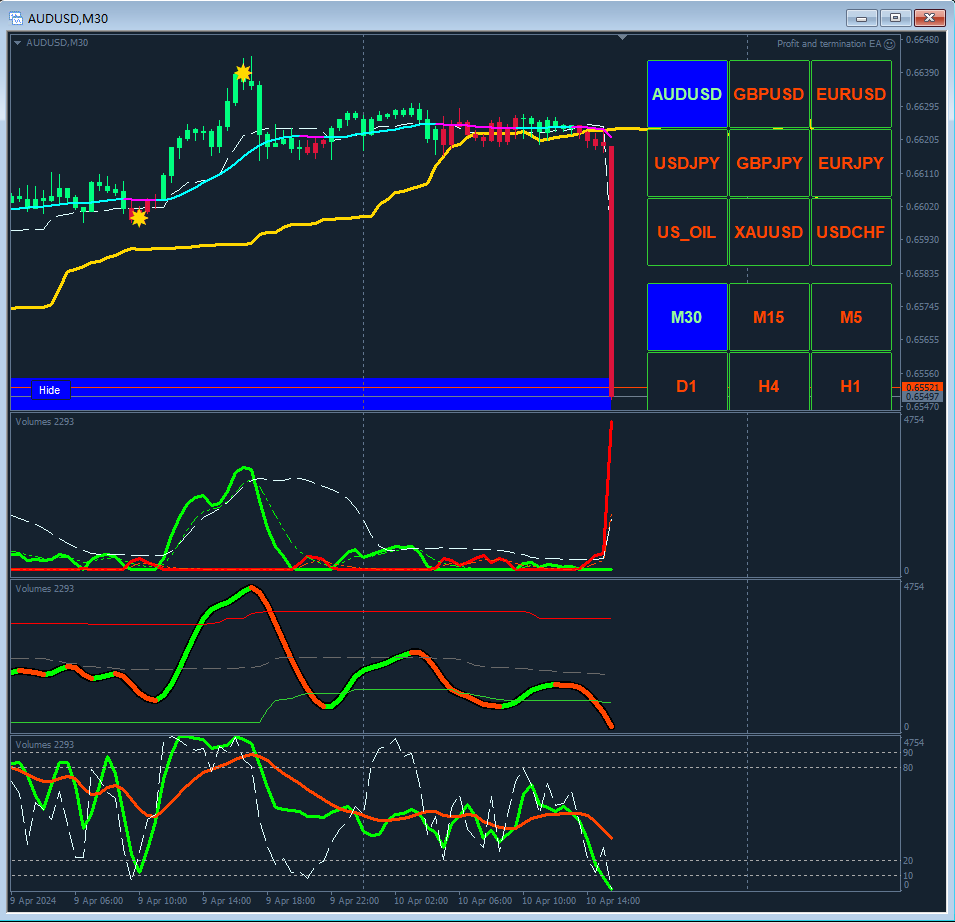Click the Hide button on the chart
Image resolution: width=955 pixels, height=923 pixels.
50,390
